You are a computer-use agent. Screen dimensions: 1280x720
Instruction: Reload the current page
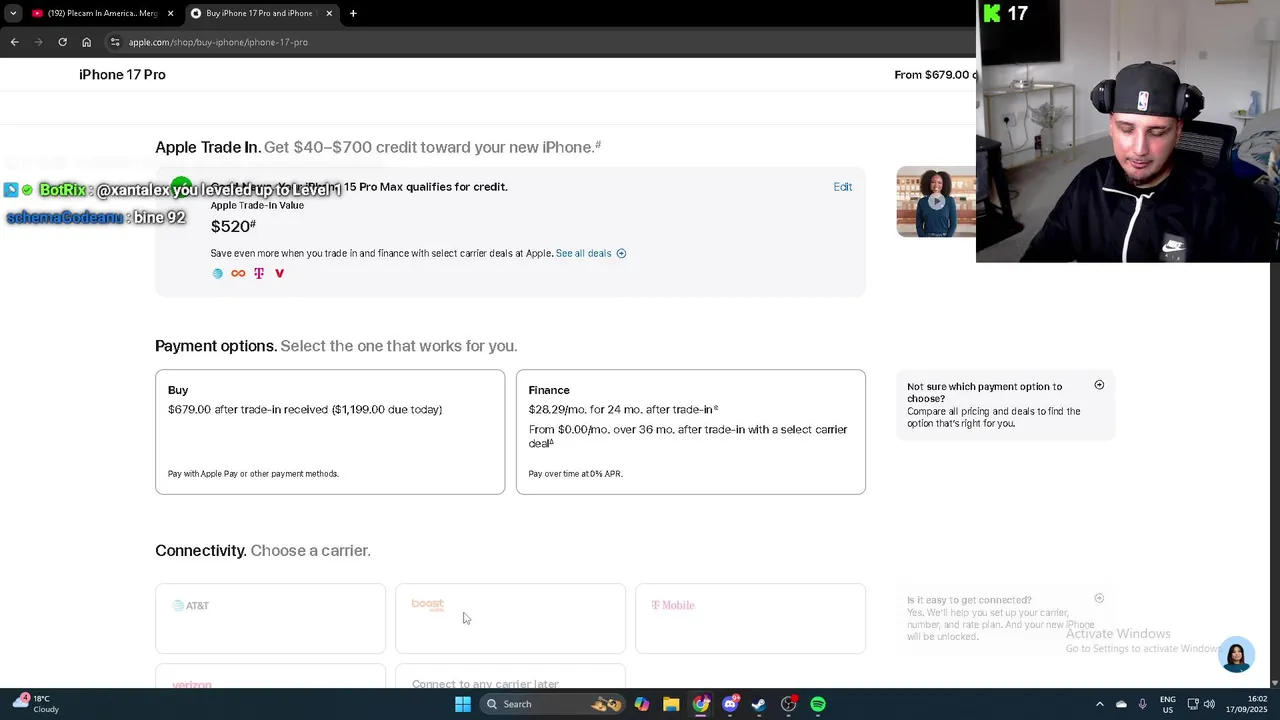coord(62,42)
